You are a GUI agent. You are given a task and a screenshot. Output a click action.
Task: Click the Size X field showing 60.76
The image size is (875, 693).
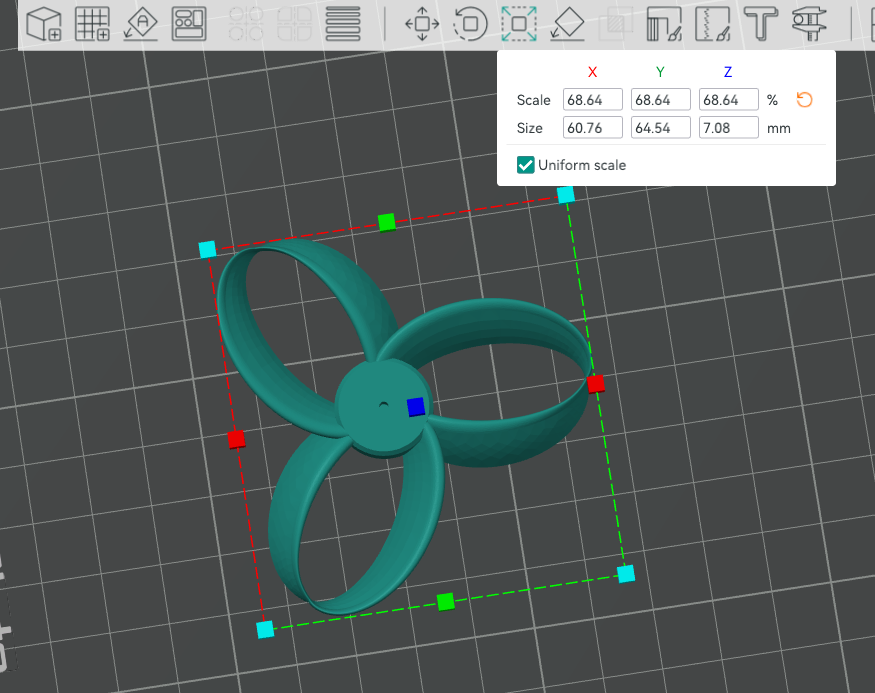593,128
